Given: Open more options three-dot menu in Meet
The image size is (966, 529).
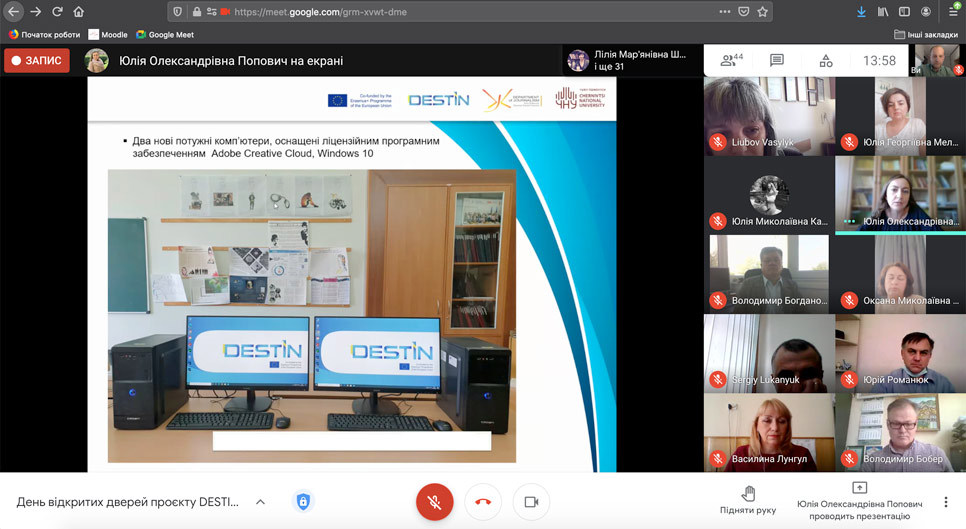Looking at the screenshot, I should click(x=946, y=502).
